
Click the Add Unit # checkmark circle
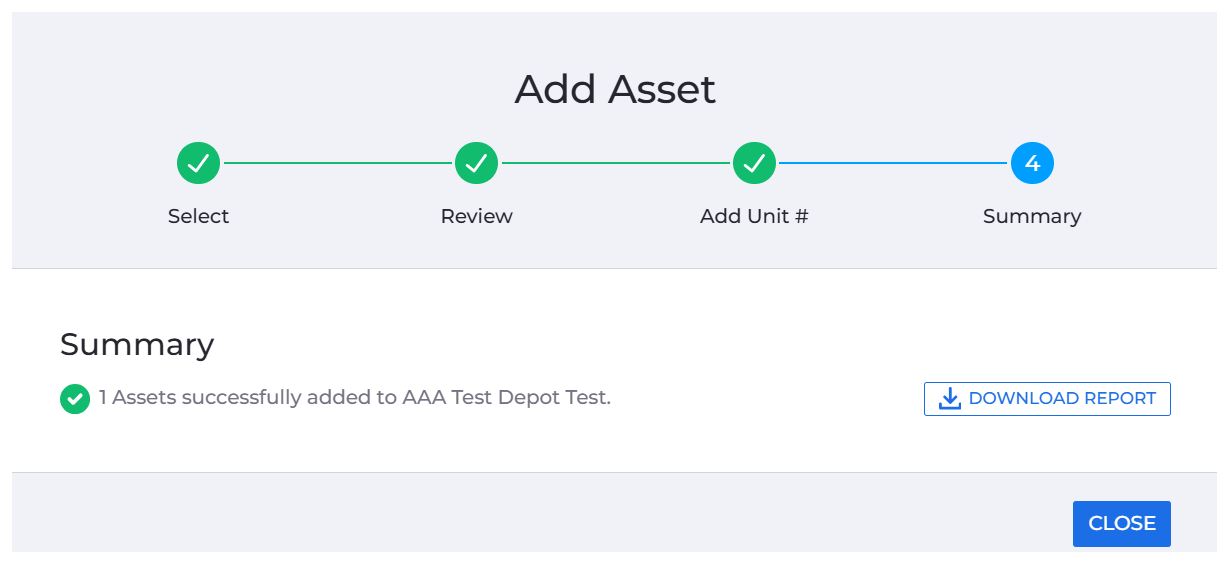(x=754, y=163)
